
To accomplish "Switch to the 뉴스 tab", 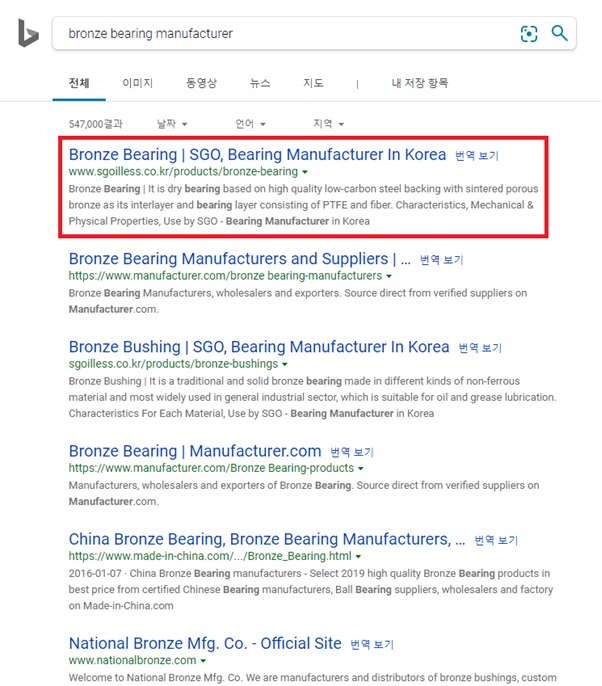I will pyautogui.click(x=260, y=83).
